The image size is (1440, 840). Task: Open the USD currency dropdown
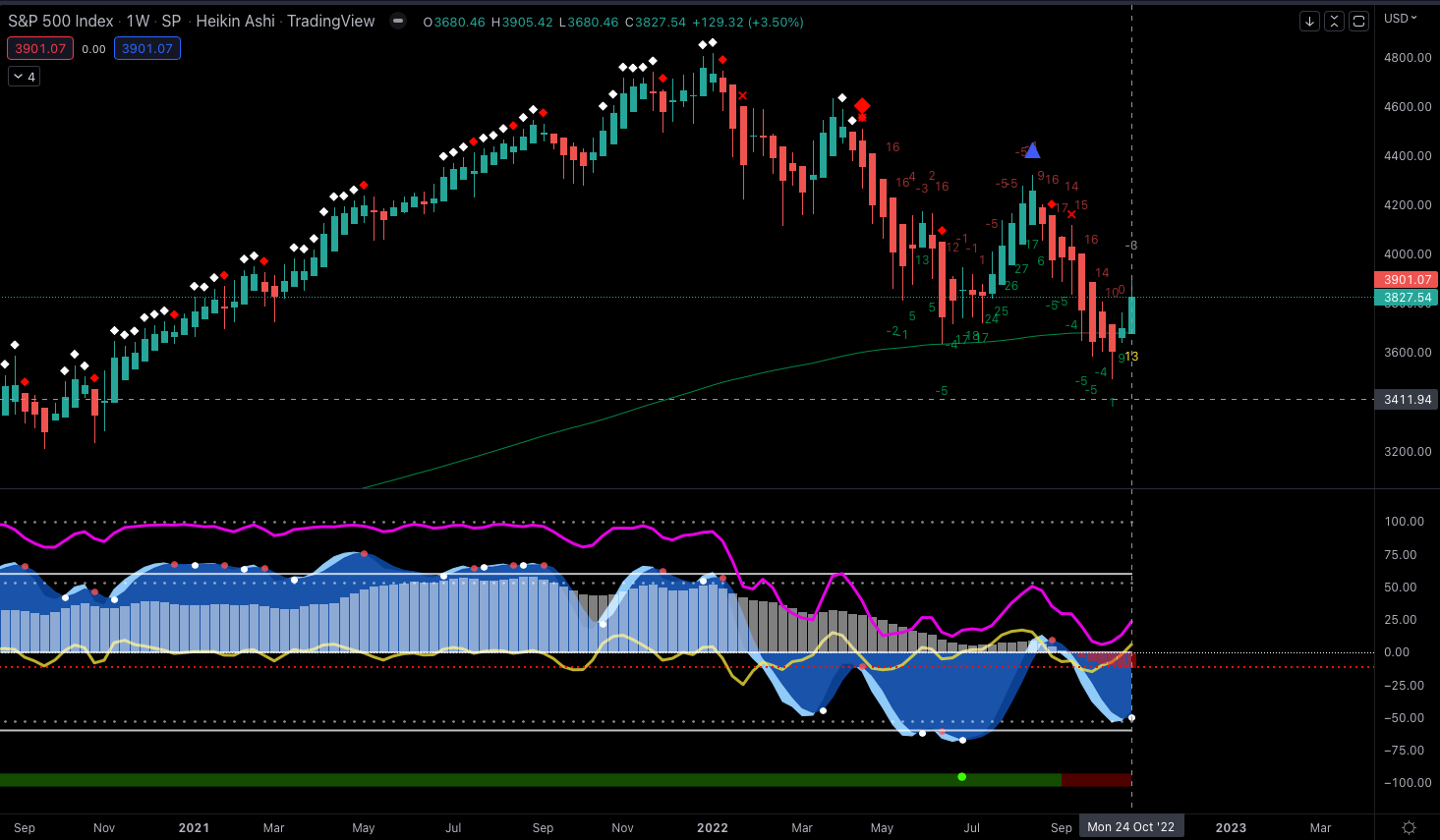(x=1400, y=19)
